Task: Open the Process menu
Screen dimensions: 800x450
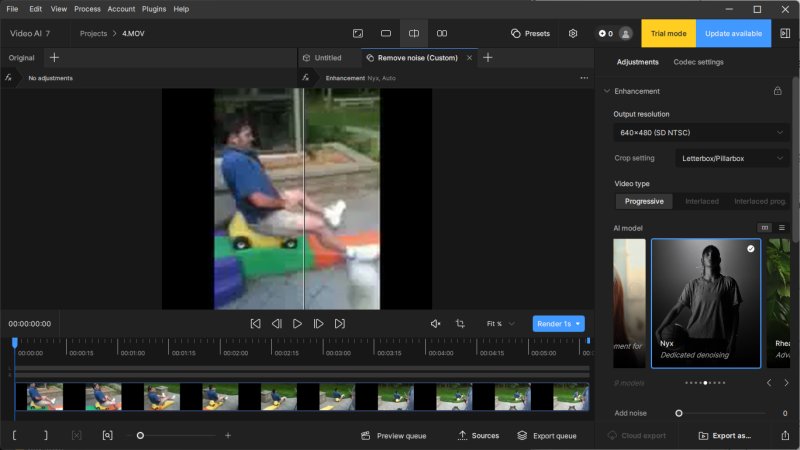Action: (87, 9)
